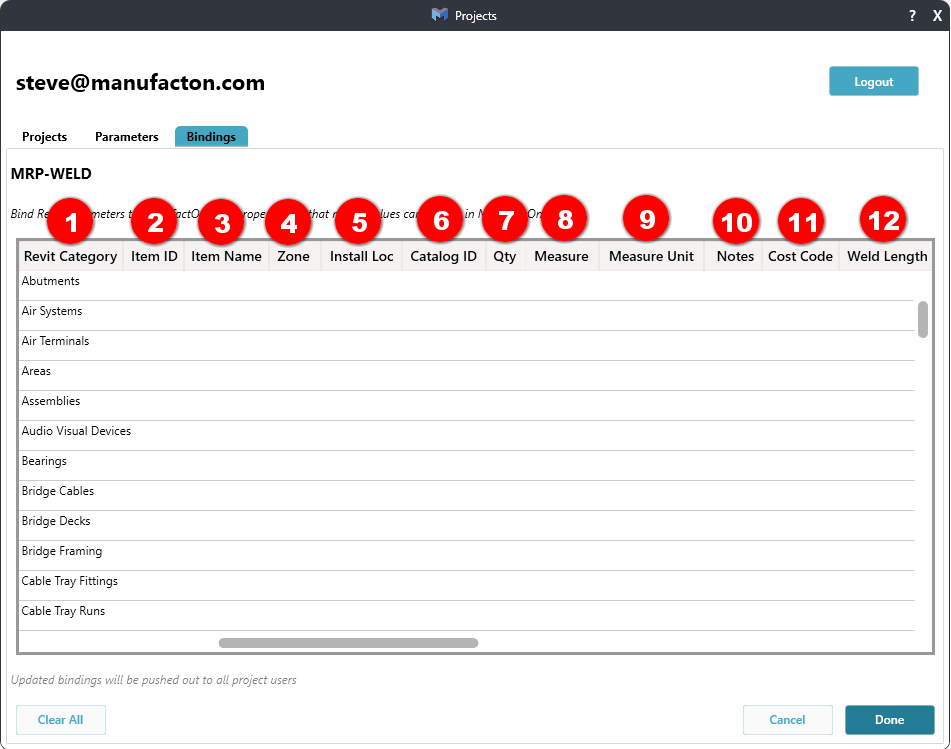Click the Manufacton logo in title bar
The width and height of the screenshot is (951, 749).
(x=439, y=15)
